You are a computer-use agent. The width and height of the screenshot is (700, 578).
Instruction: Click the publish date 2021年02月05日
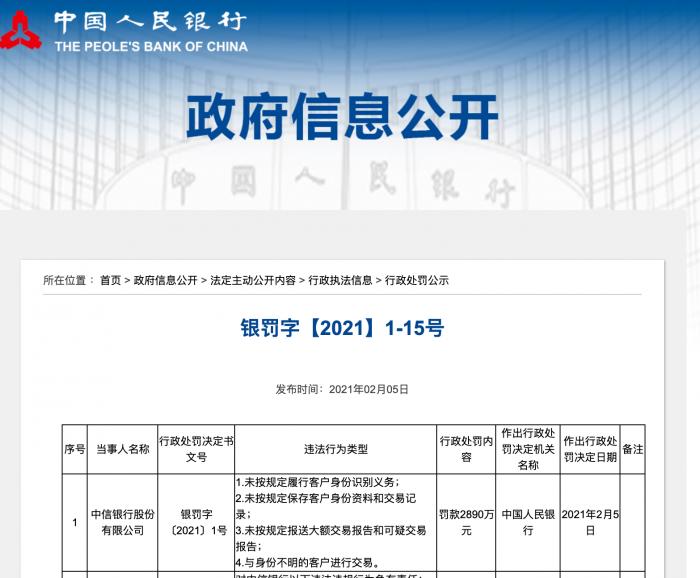[369, 389]
